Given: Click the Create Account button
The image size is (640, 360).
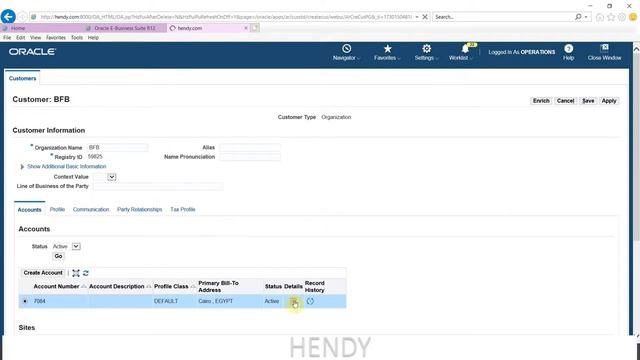Looking at the screenshot, I should (43, 273).
